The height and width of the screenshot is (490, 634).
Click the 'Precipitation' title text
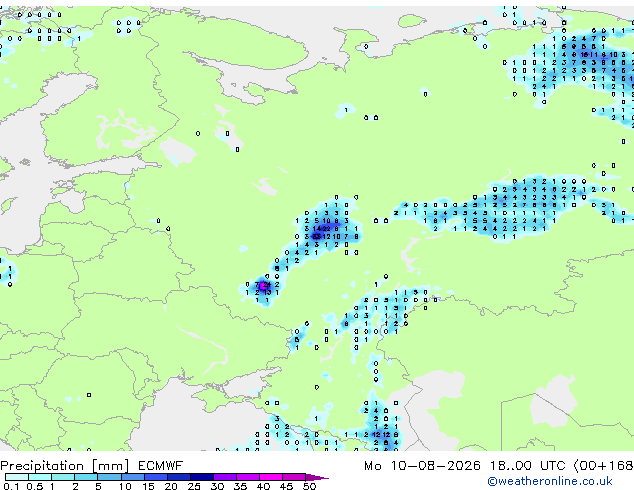pyautogui.click(x=42, y=466)
